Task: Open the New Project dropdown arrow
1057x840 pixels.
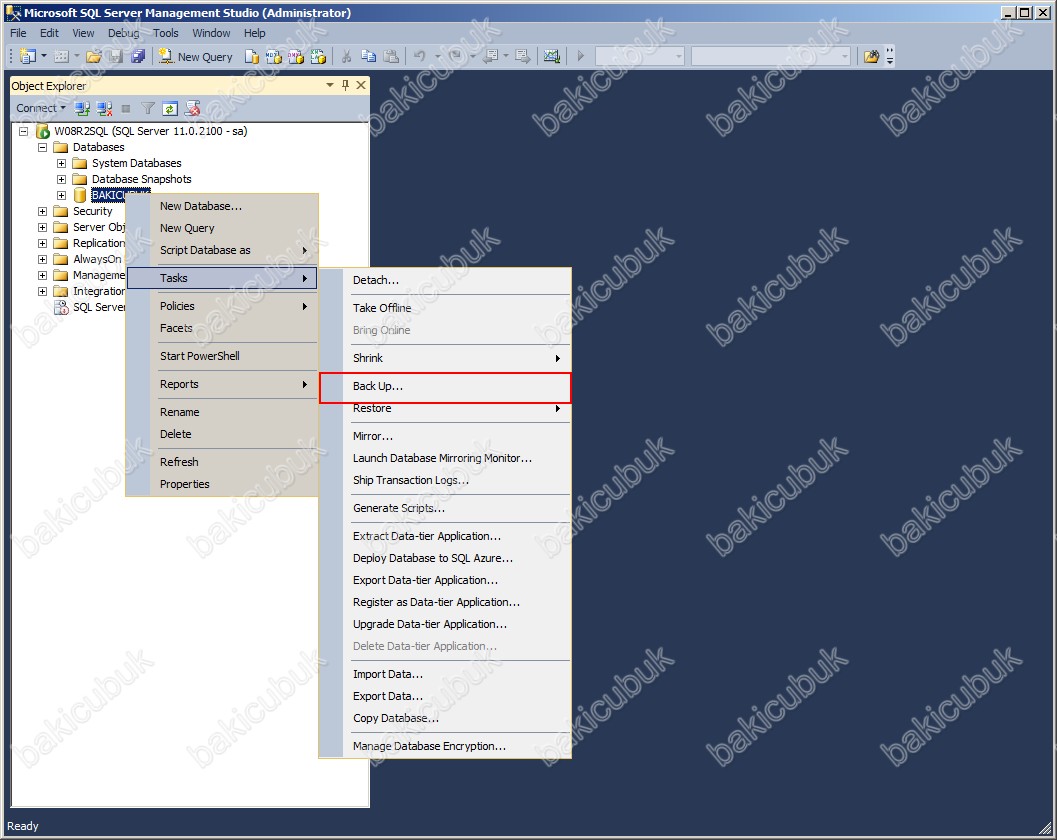Action: pyautogui.click(x=44, y=56)
